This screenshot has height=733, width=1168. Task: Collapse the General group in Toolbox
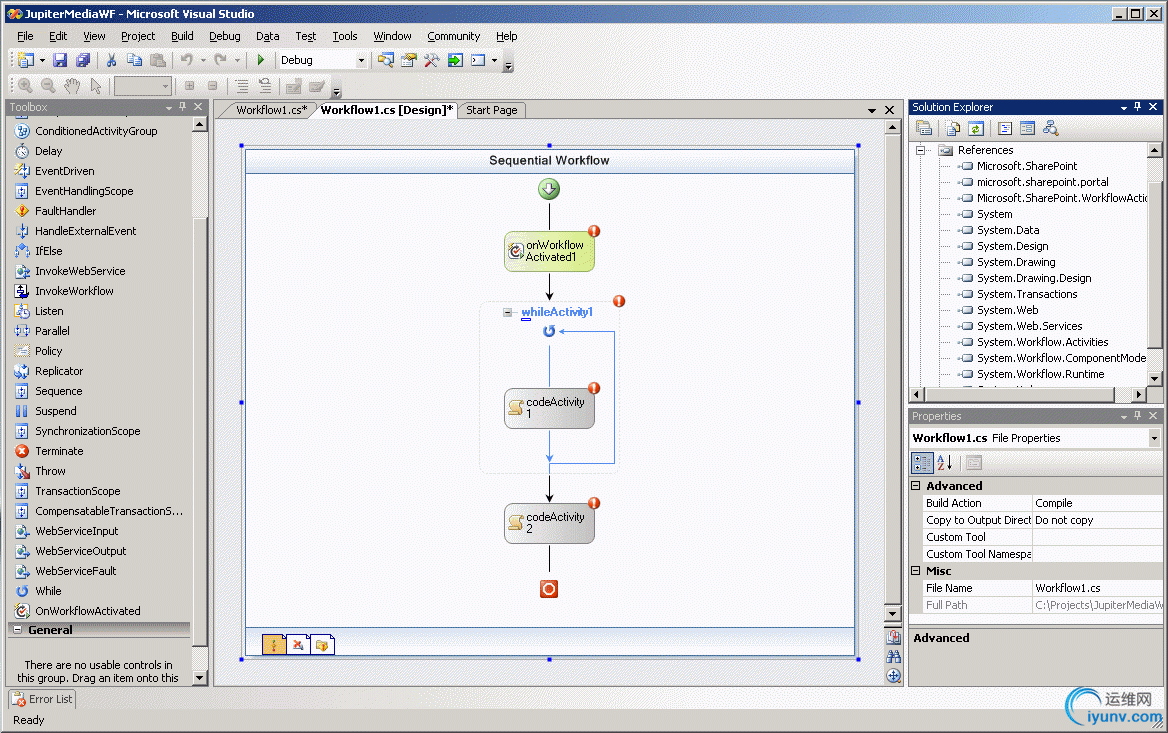click(x=18, y=630)
